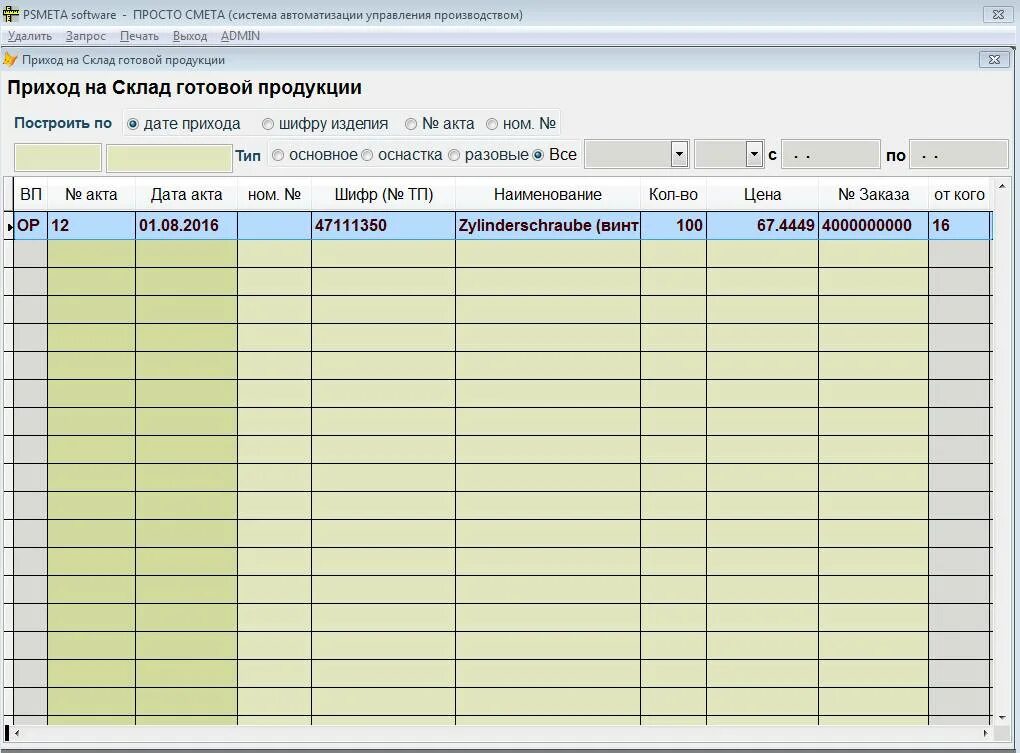Click the PSMETA application icon in title bar
The height and width of the screenshot is (753, 1020).
[x=10, y=14]
